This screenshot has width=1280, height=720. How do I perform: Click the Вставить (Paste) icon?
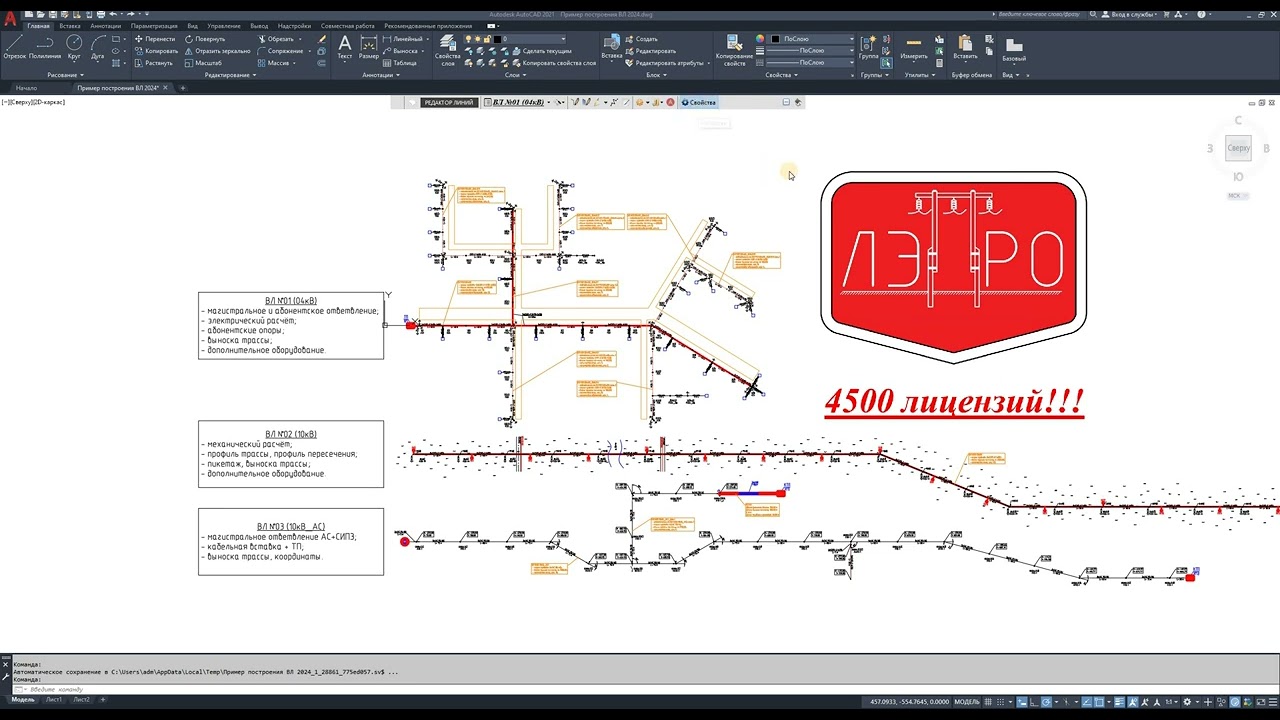(x=965, y=47)
